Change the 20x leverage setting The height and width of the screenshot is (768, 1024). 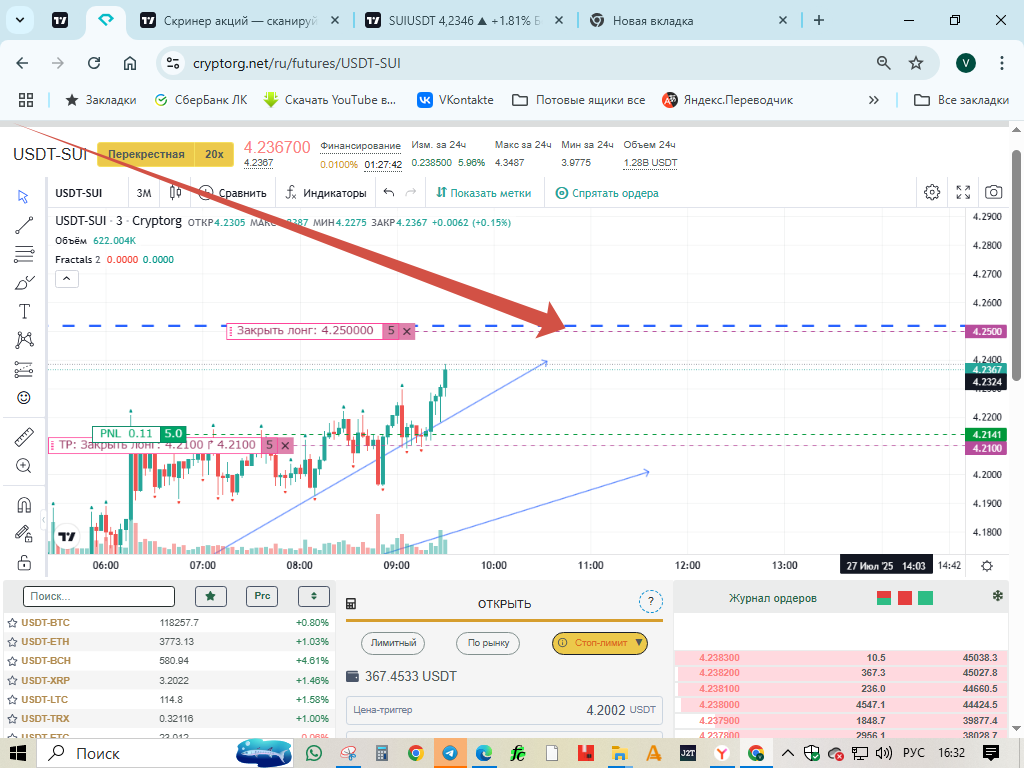tap(214, 155)
